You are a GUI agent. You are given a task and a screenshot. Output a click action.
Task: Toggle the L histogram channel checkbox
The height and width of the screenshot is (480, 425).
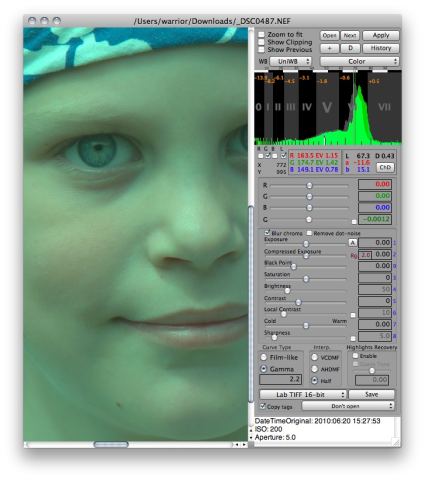click(x=283, y=156)
